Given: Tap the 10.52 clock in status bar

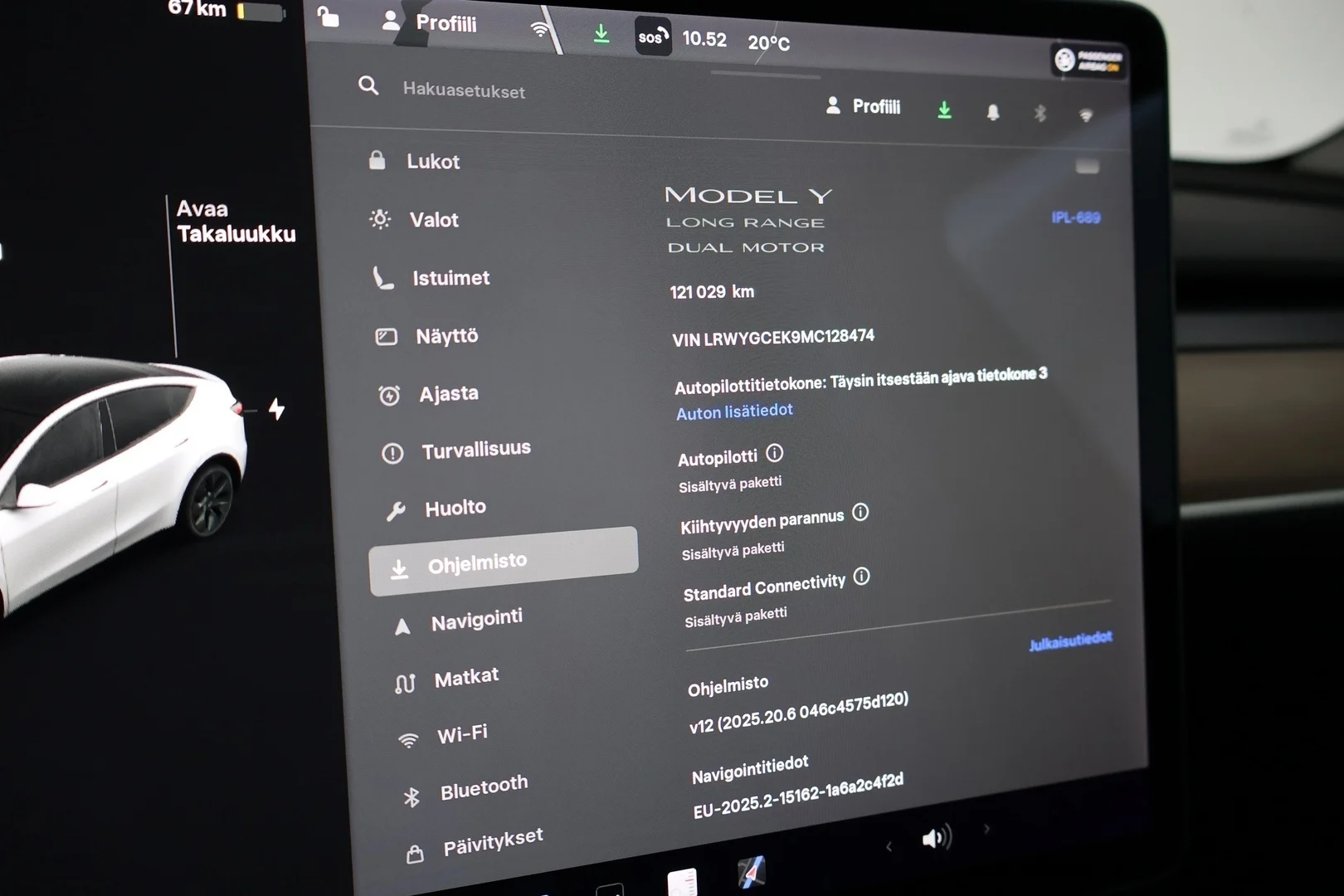Looking at the screenshot, I should (704, 39).
